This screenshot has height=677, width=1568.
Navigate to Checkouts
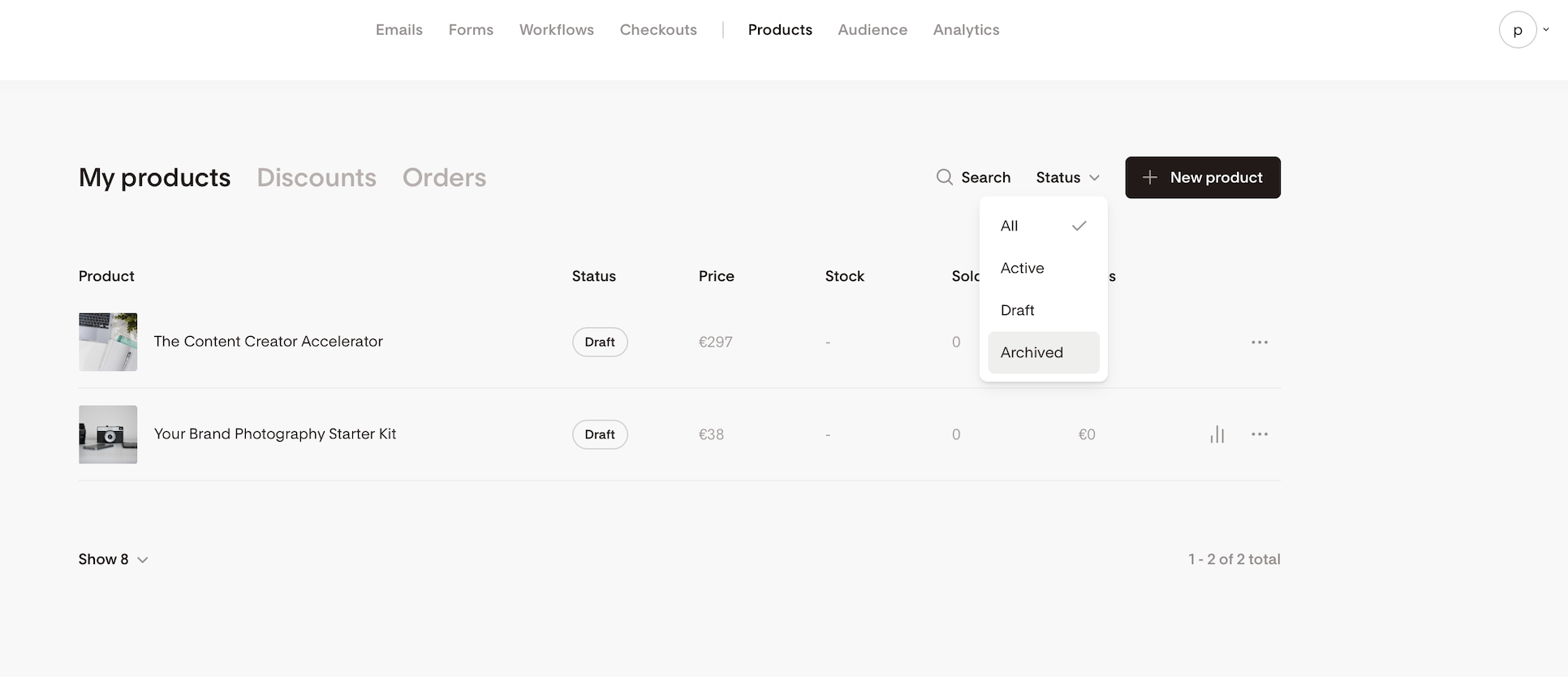point(658,30)
